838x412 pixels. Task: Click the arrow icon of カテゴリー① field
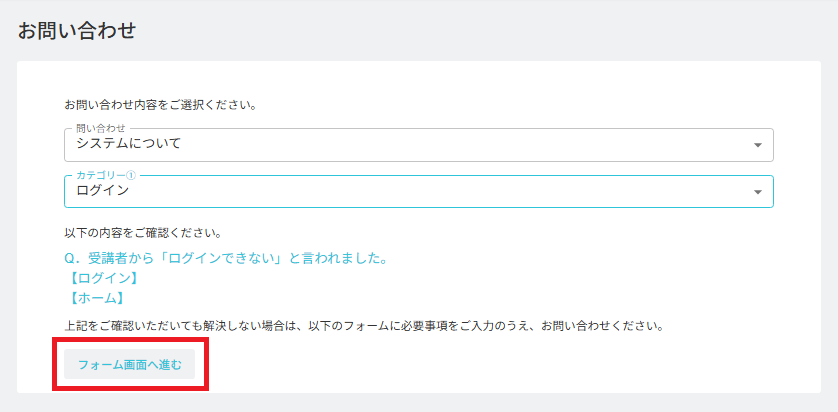coord(757,192)
